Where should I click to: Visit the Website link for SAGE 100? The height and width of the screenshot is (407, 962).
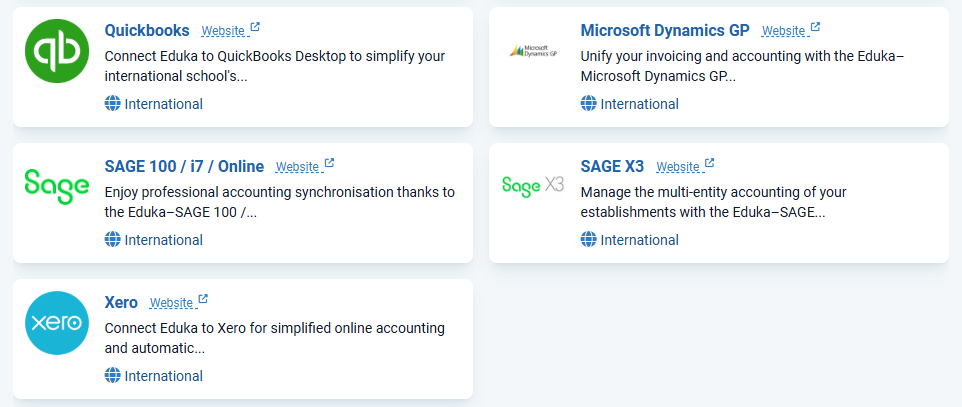297,167
